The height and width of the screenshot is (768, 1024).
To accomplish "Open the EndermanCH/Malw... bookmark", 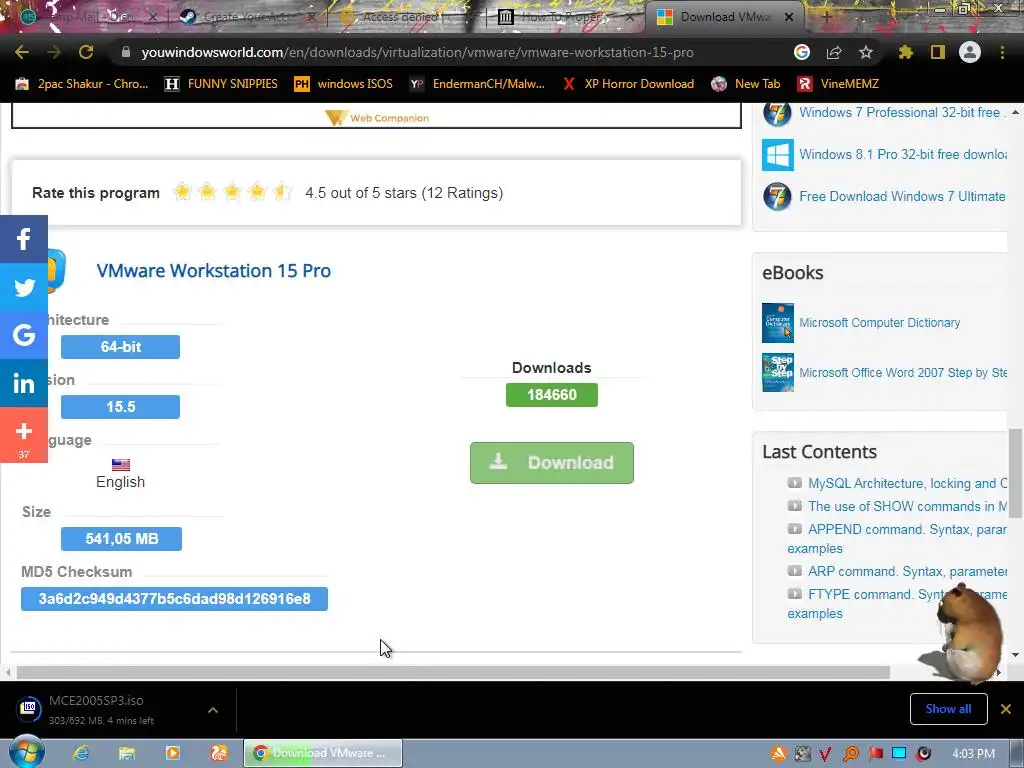I will coord(477,84).
